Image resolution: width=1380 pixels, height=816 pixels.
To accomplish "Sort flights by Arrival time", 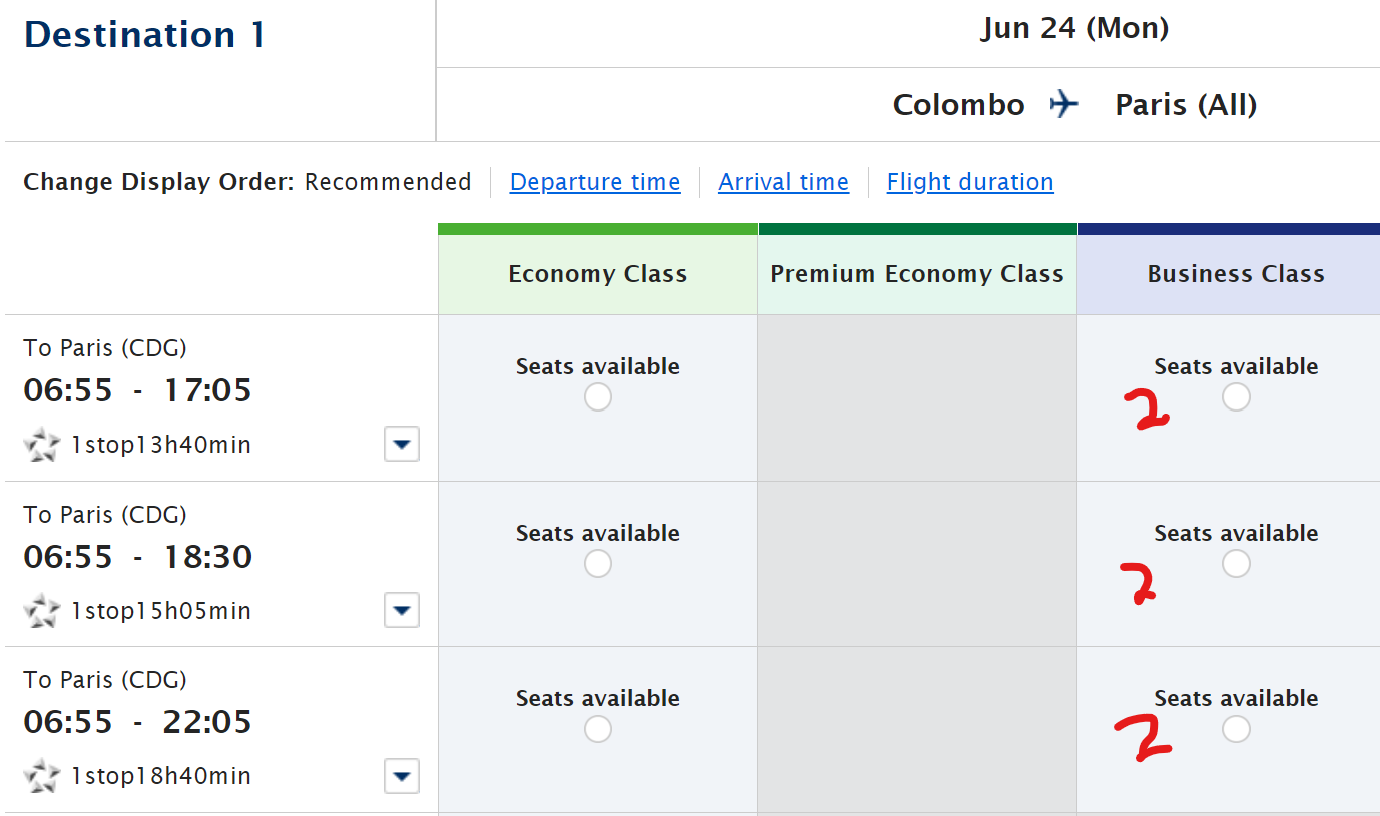I will click(783, 182).
